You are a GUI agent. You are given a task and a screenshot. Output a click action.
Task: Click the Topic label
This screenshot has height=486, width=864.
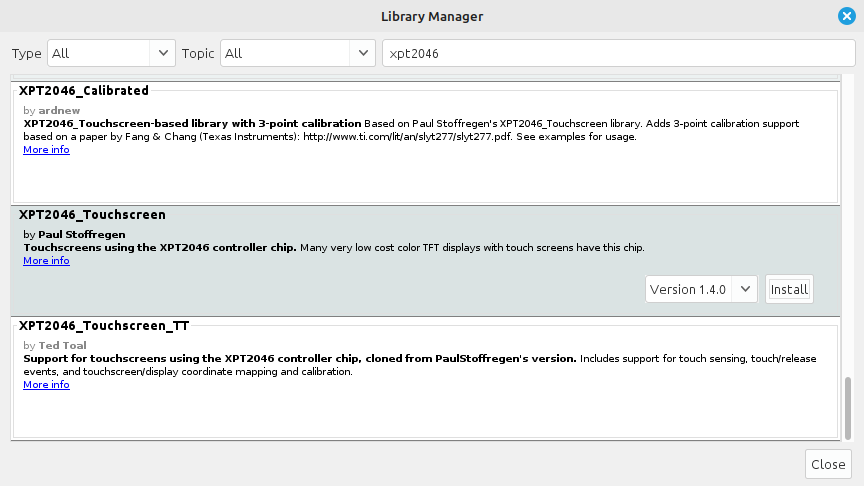[x=198, y=53]
